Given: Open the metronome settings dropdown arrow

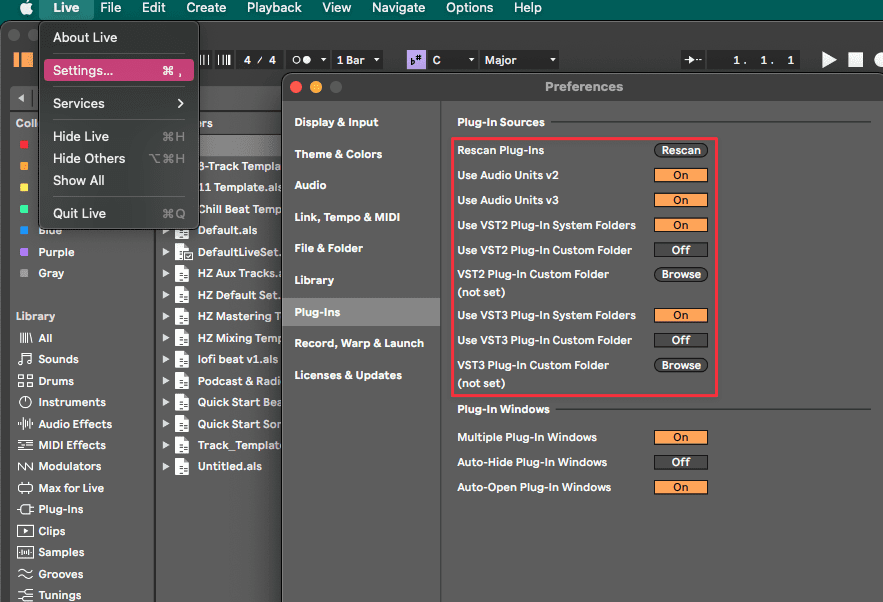Looking at the screenshot, I should 323,60.
